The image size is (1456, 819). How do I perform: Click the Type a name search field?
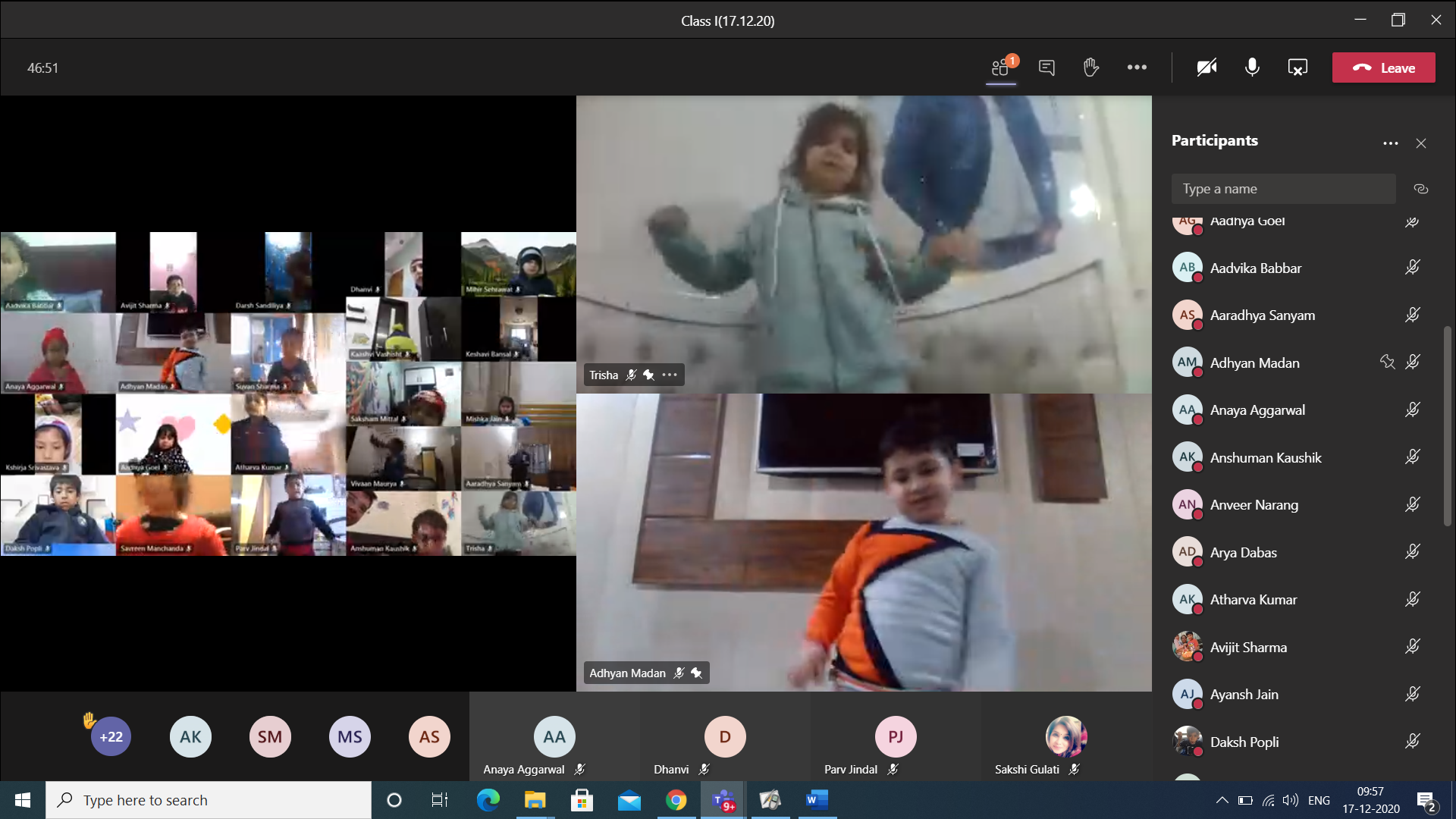tap(1283, 189)
